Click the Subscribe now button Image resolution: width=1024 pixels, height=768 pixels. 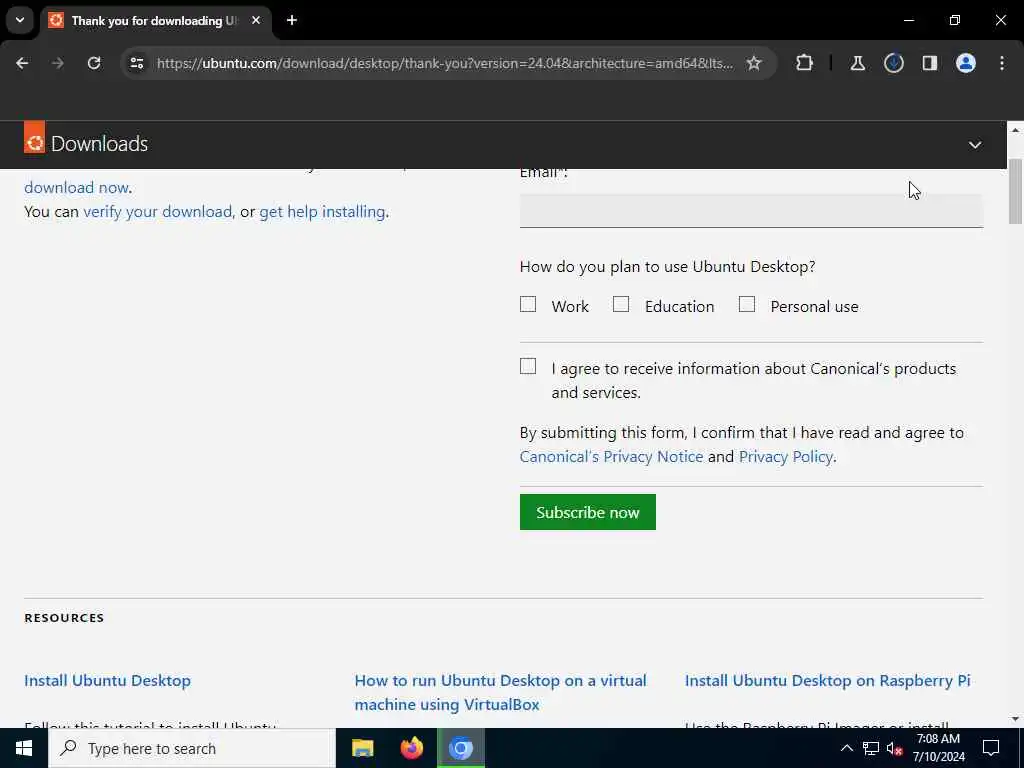click(x=588, y=512)
